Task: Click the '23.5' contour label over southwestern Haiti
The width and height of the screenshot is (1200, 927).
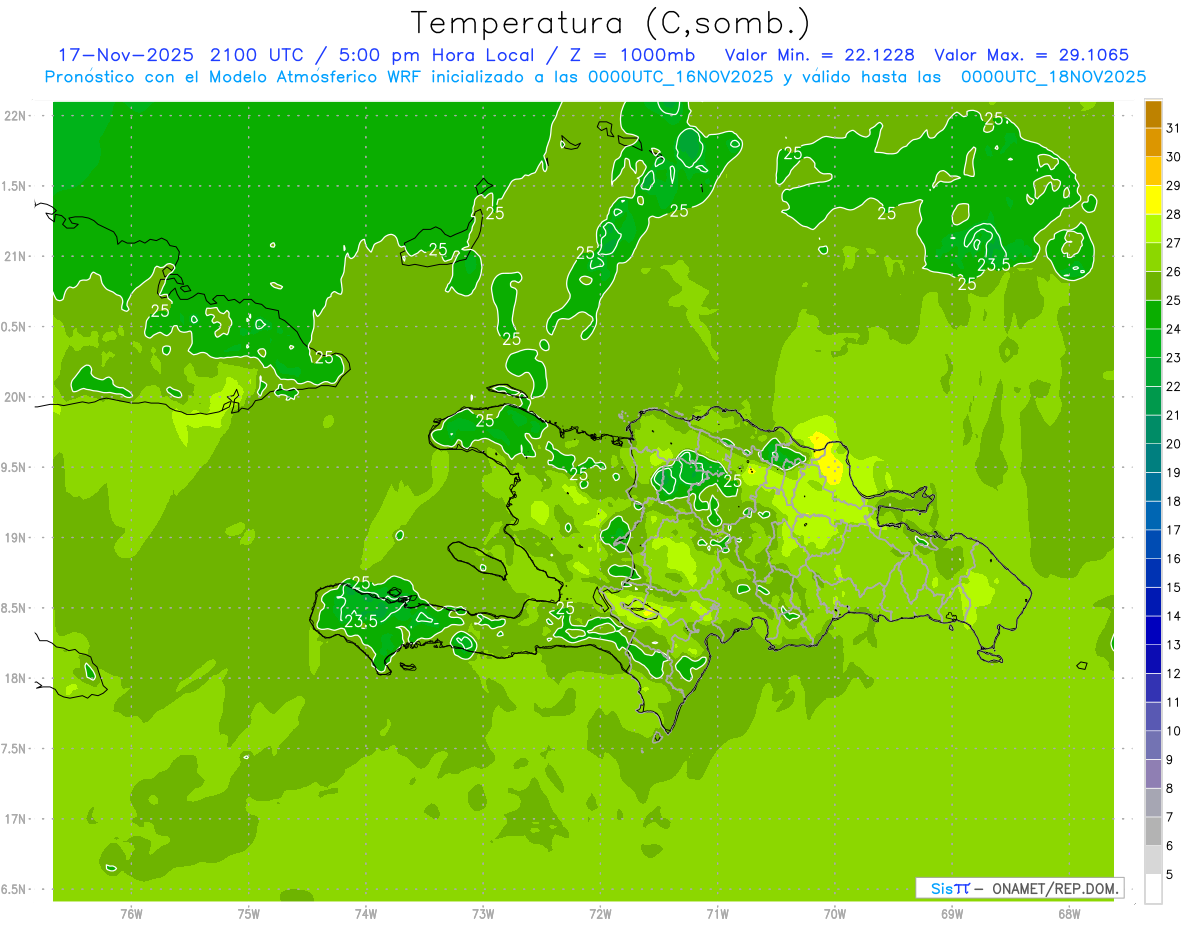Action: click(361, 621)
